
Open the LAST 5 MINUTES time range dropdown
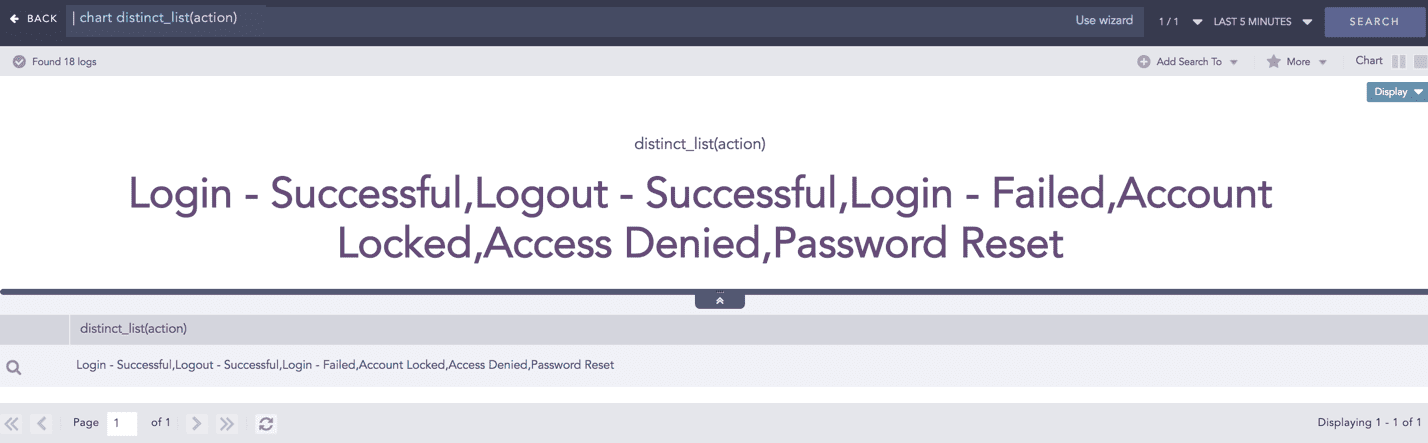pyautogui.click(x=1307, y=22)
